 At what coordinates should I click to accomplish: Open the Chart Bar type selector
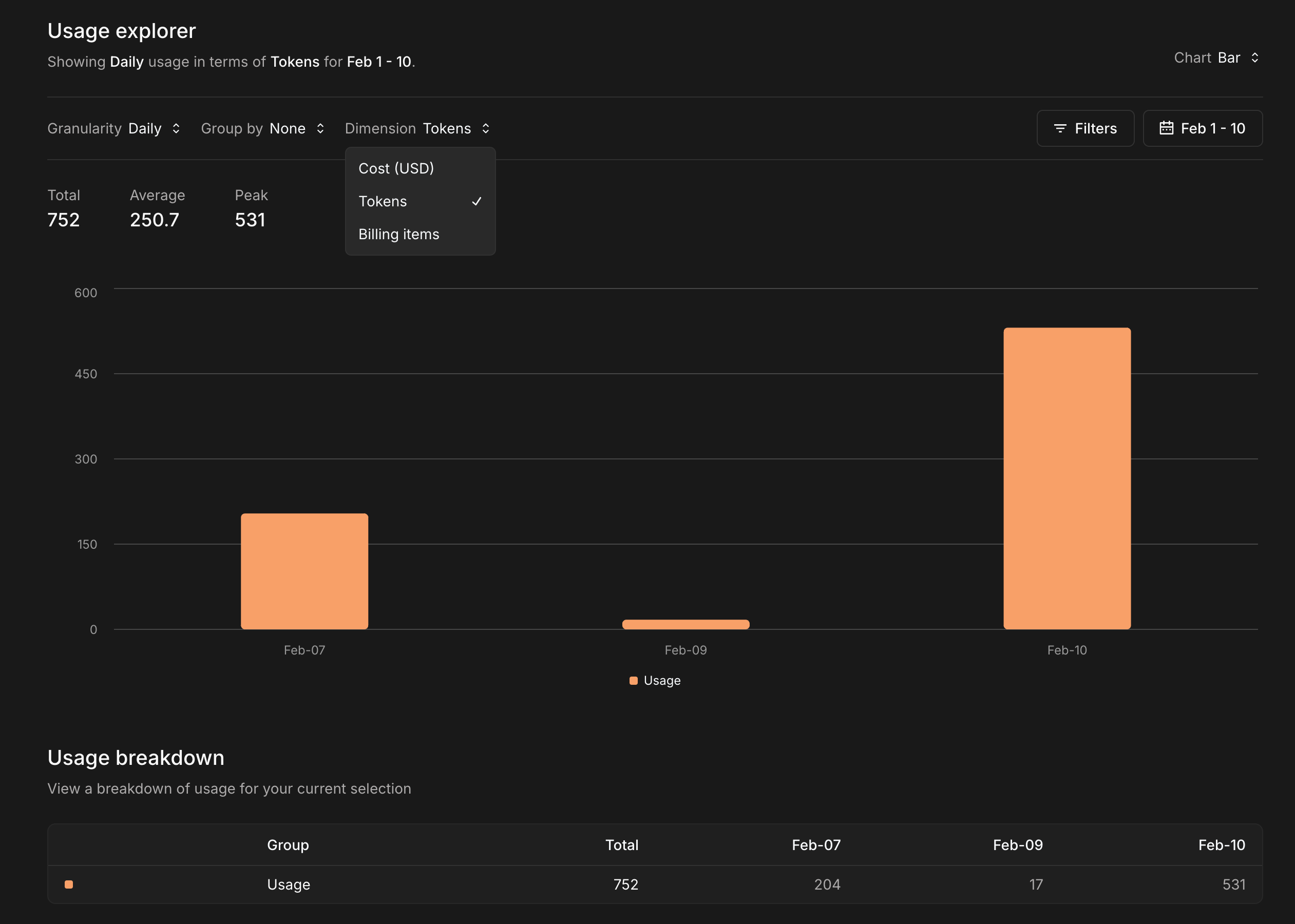coord(1228,58)
